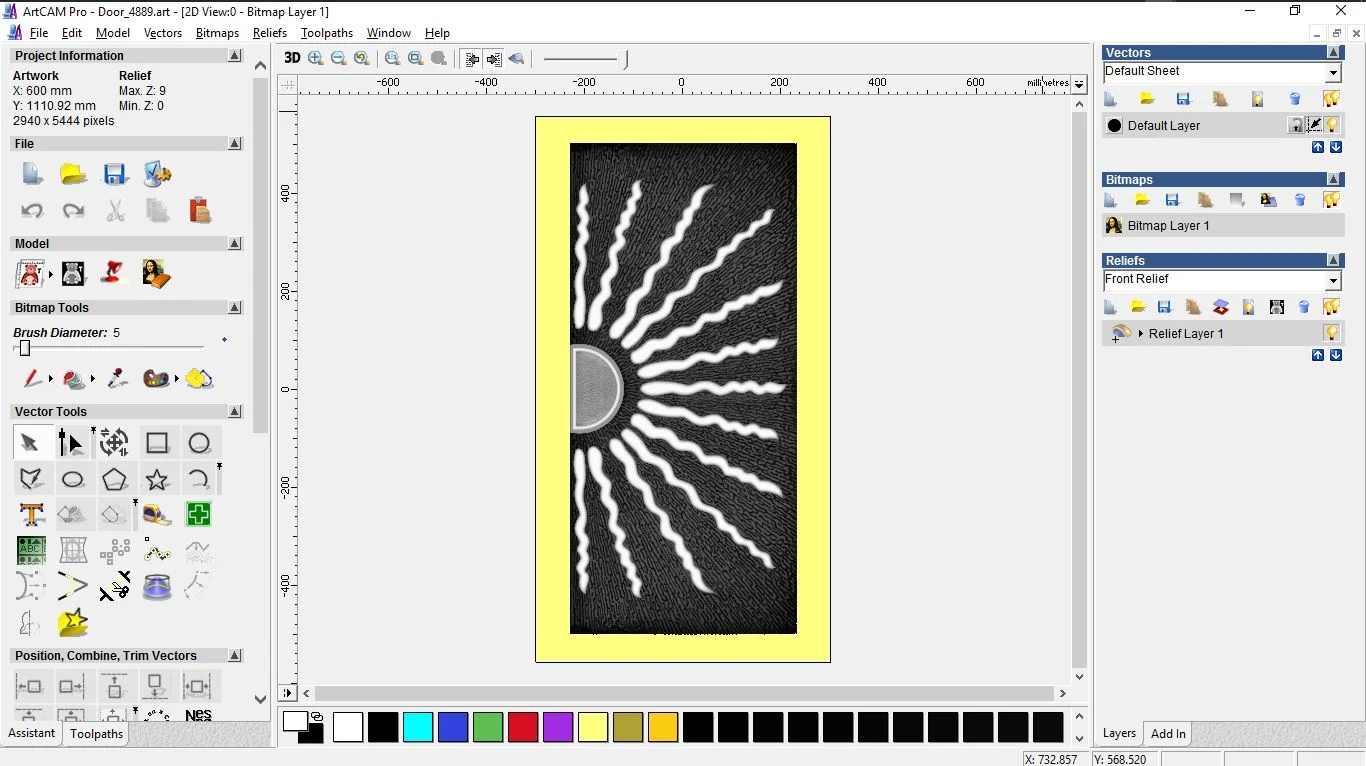Select Bitmap Layer 1 in Bitmaps panel
This screenshot has width=1366, height=766.
coord(1168,226)
